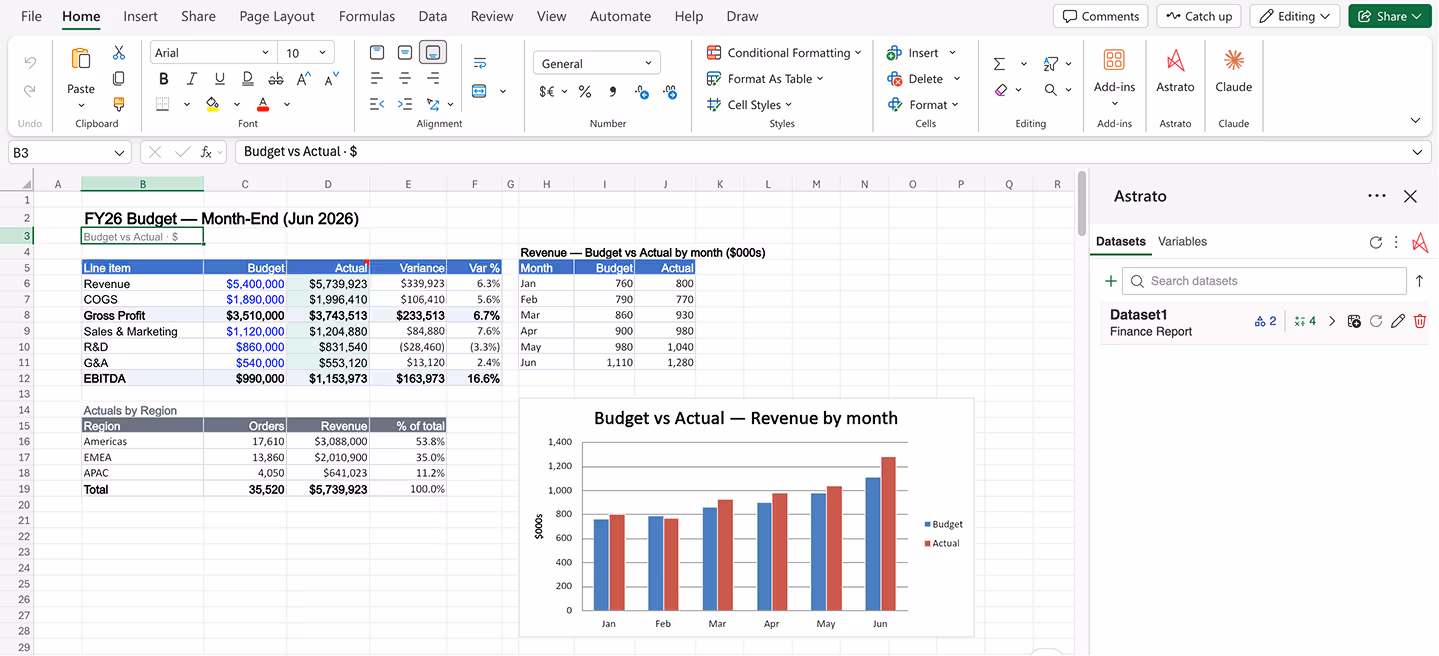Open the Editing mode dropdown

click(1294, 16)
